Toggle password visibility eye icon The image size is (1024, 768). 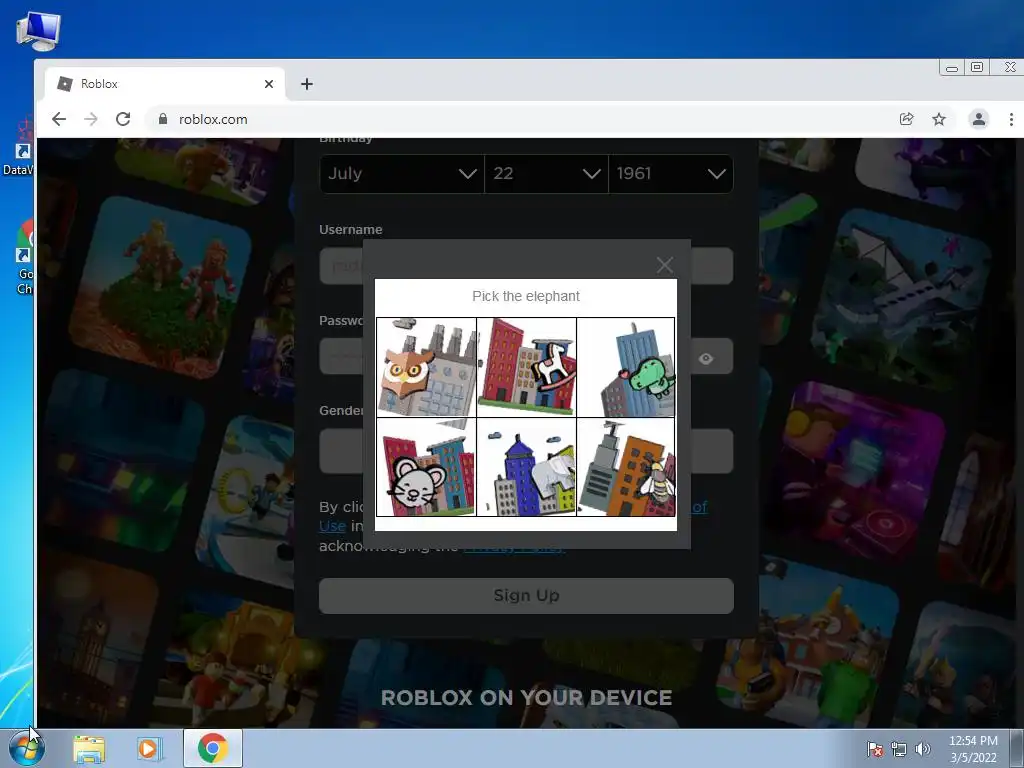tap(705, 359)
